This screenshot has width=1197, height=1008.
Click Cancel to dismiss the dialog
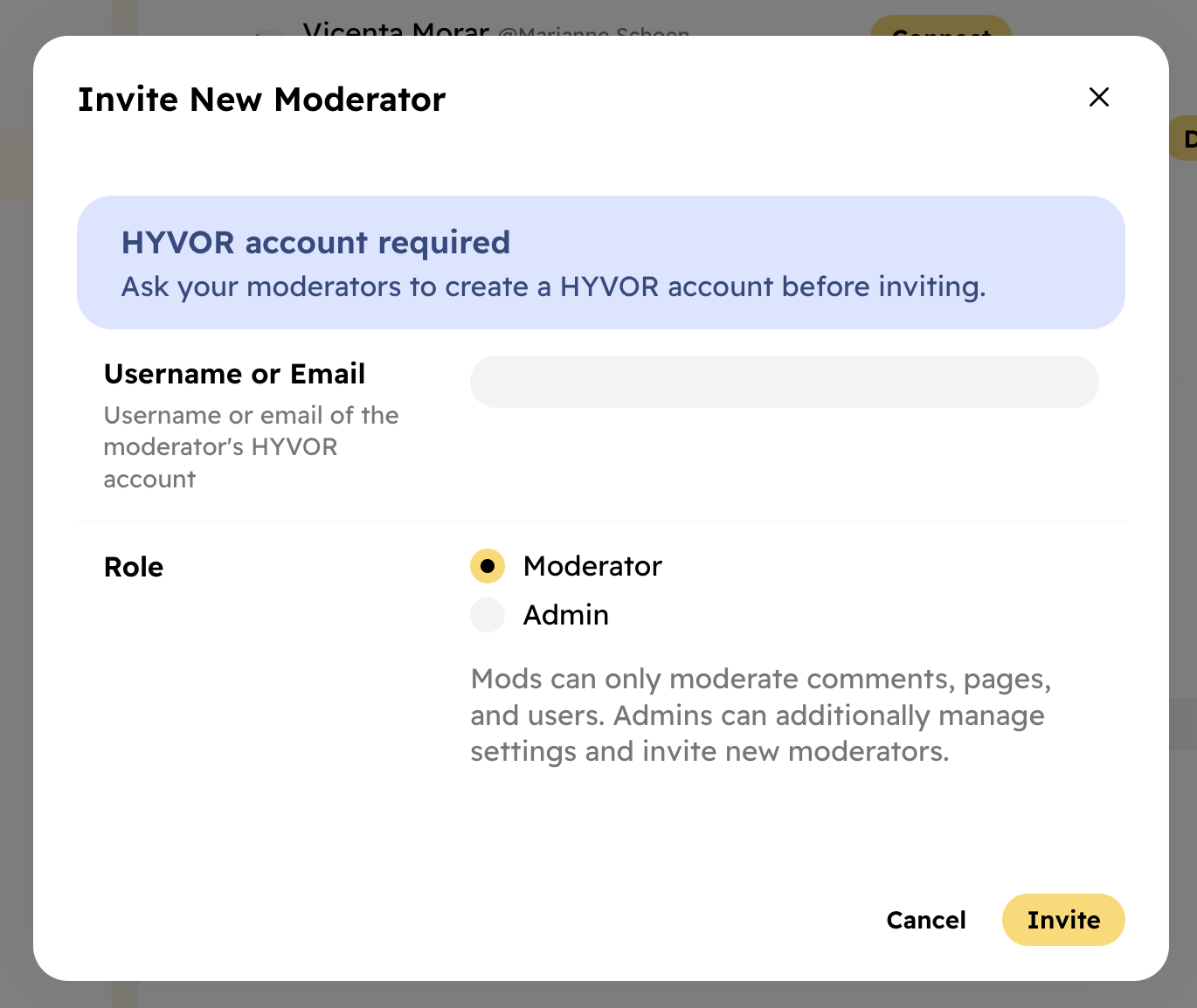click(925, 920)
